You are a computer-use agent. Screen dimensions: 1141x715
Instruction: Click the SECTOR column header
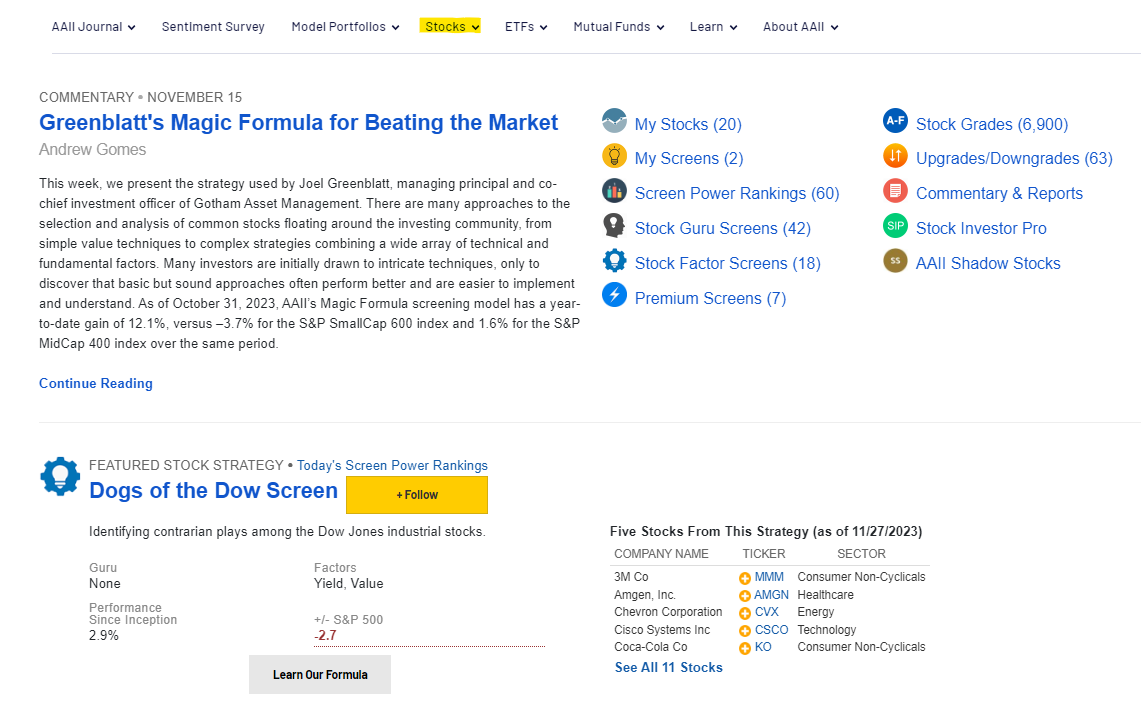(862, 554)
